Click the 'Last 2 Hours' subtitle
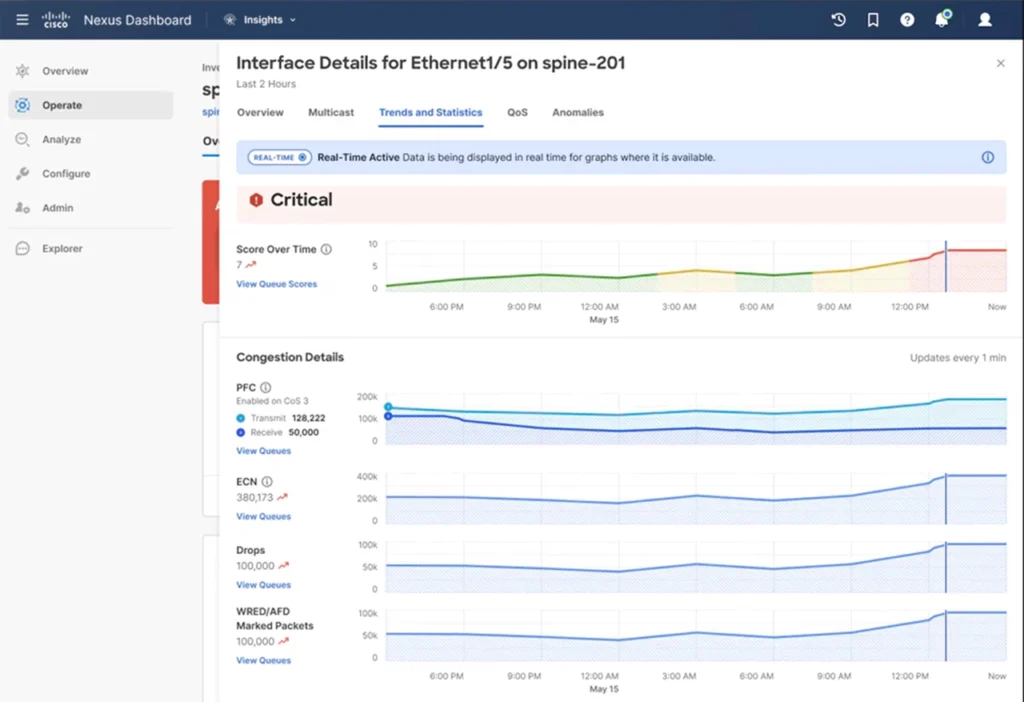Viewport: 1024px width, 702px height. point(266,84)
